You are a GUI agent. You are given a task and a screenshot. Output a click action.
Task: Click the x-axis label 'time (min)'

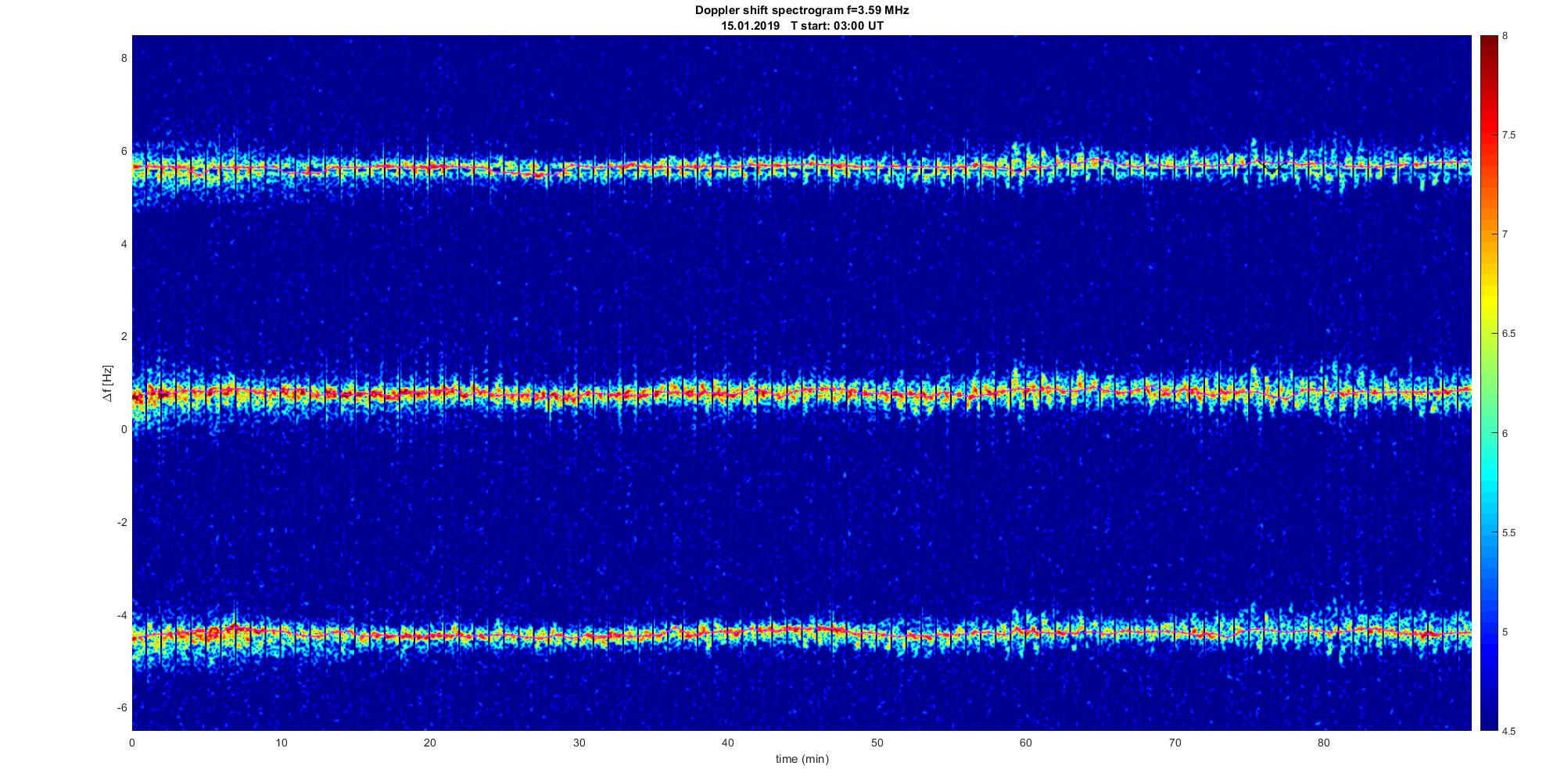(x=802, y=758)
